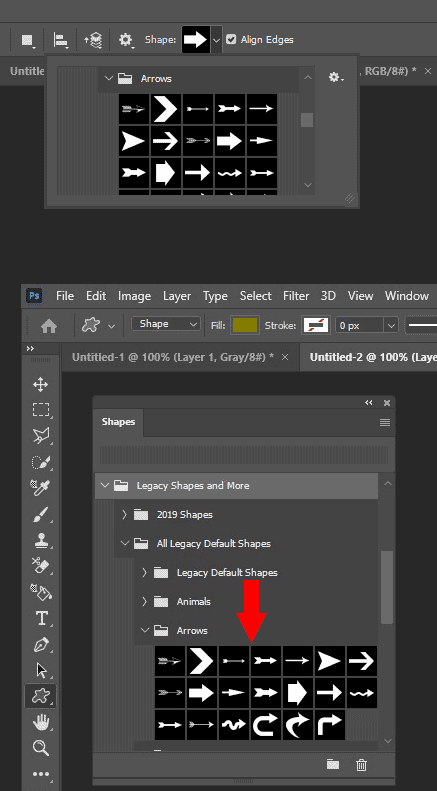Select the Type tool
This screenshot has height=791, width=437.
point(41,618)
